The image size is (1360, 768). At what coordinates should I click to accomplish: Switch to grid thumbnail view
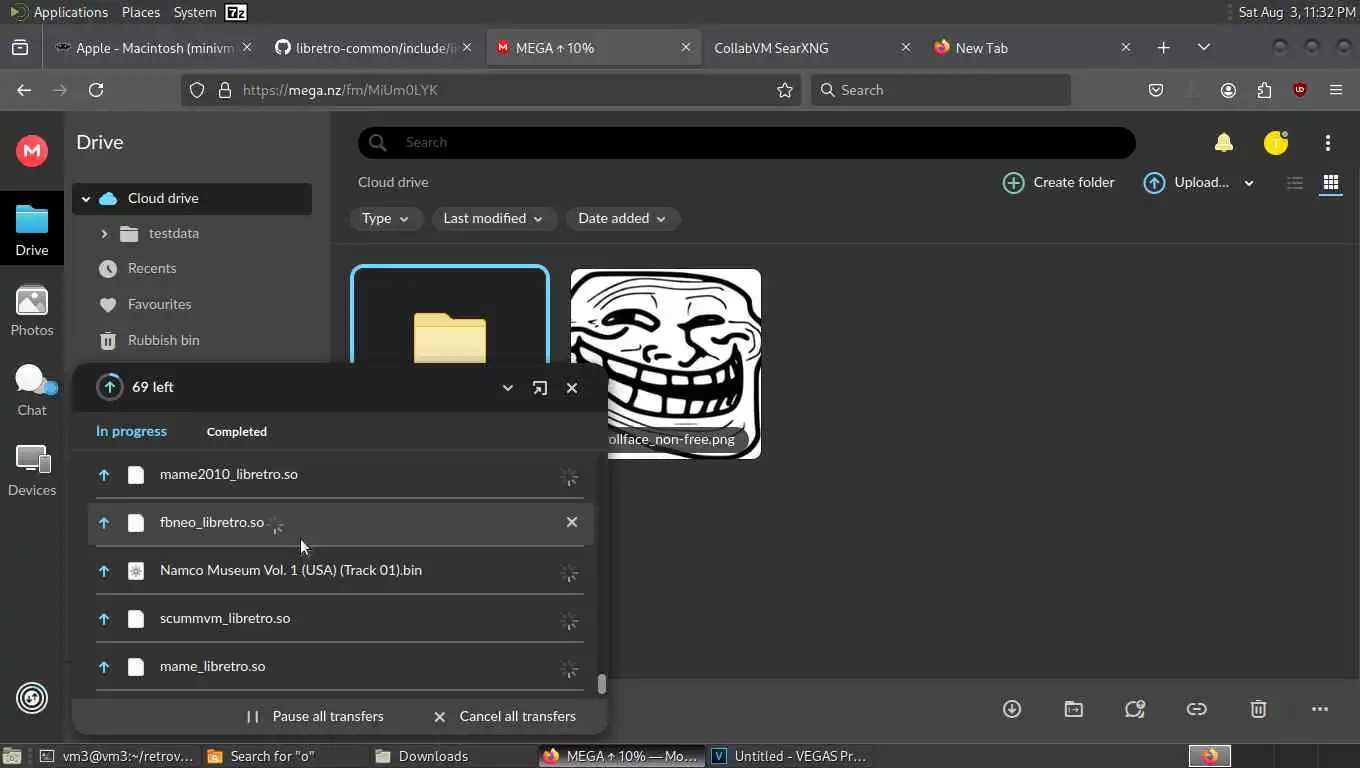1331,183
